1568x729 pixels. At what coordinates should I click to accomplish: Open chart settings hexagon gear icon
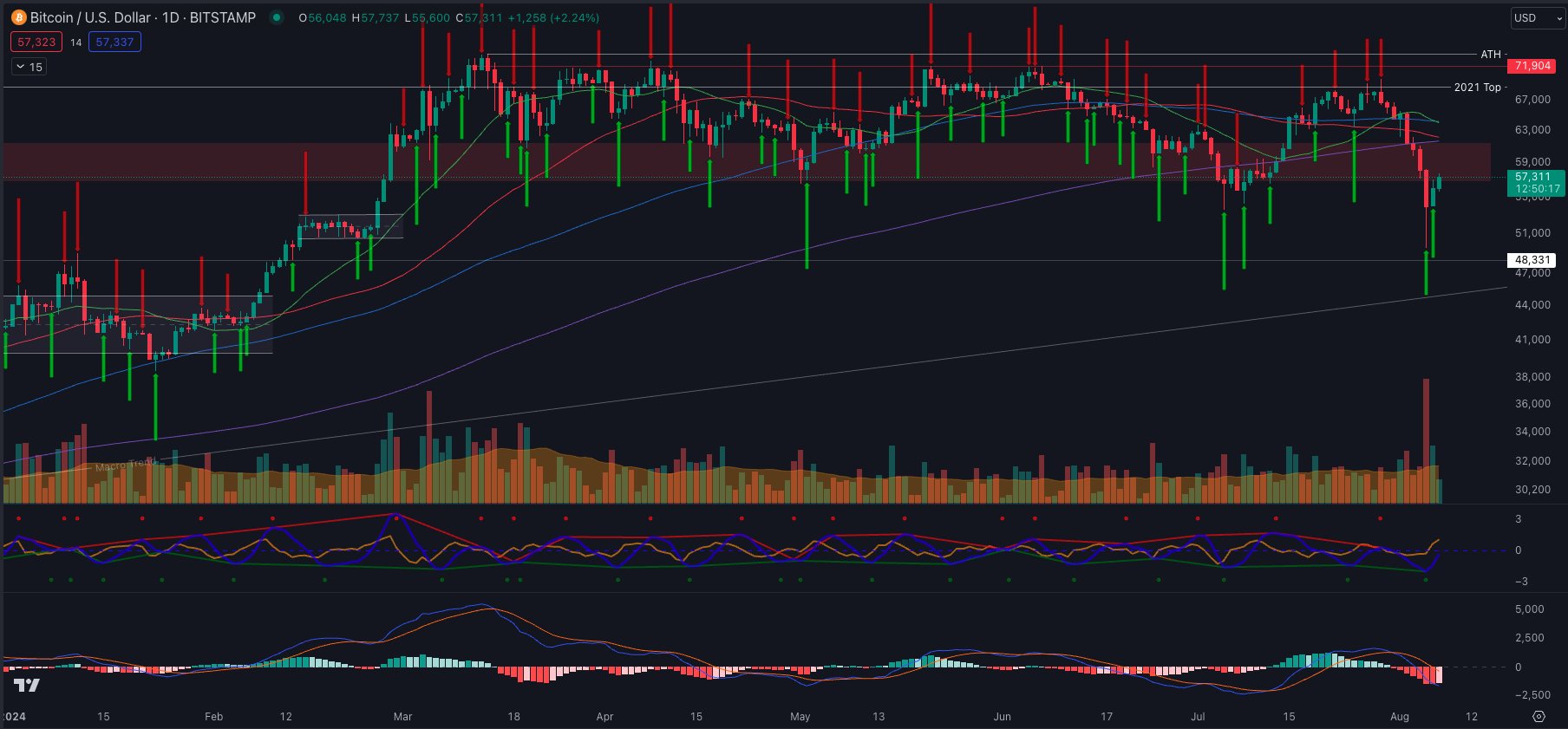point(1539,716)
